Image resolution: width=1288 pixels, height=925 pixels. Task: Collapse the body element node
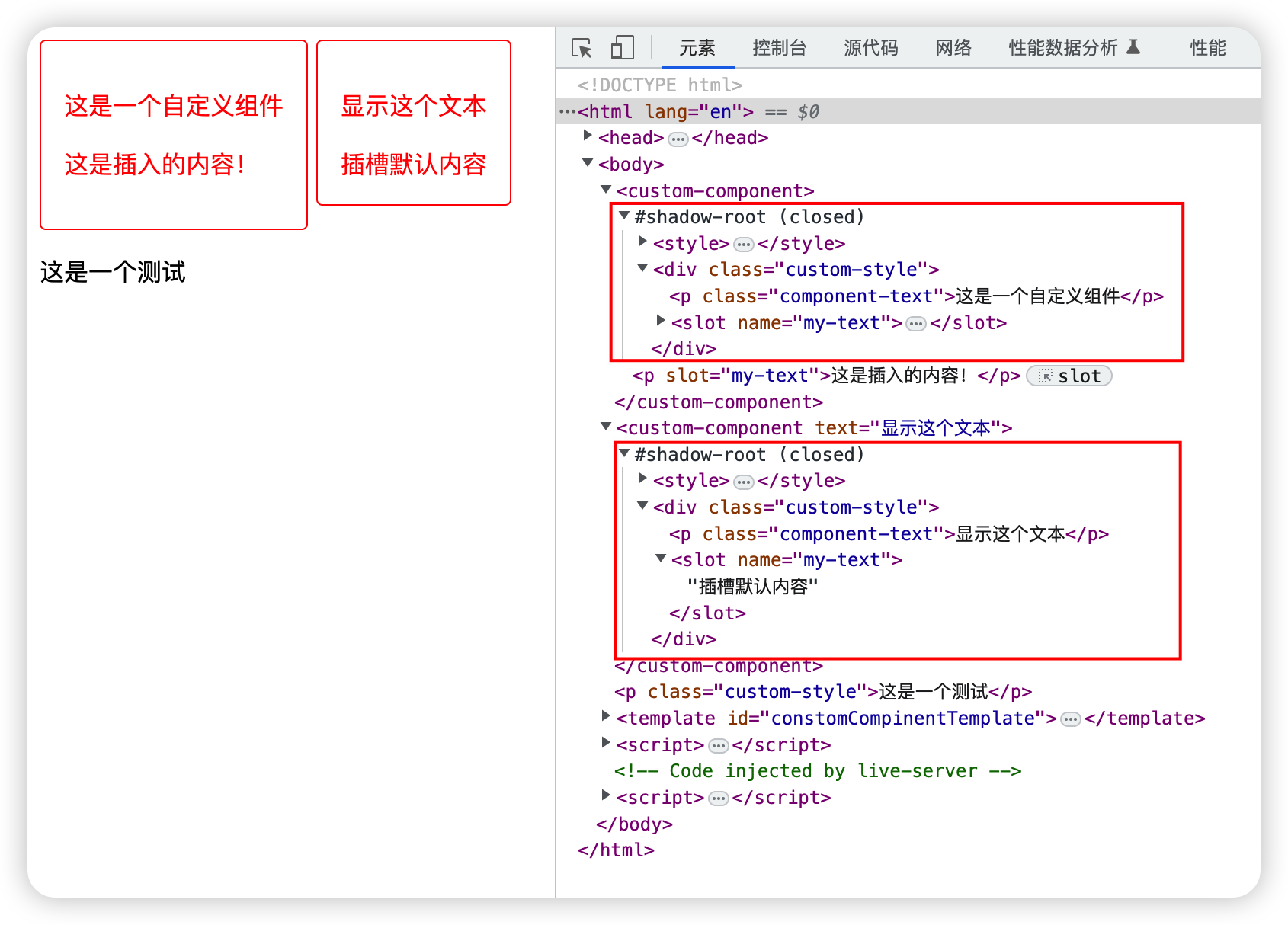[588, 162]
